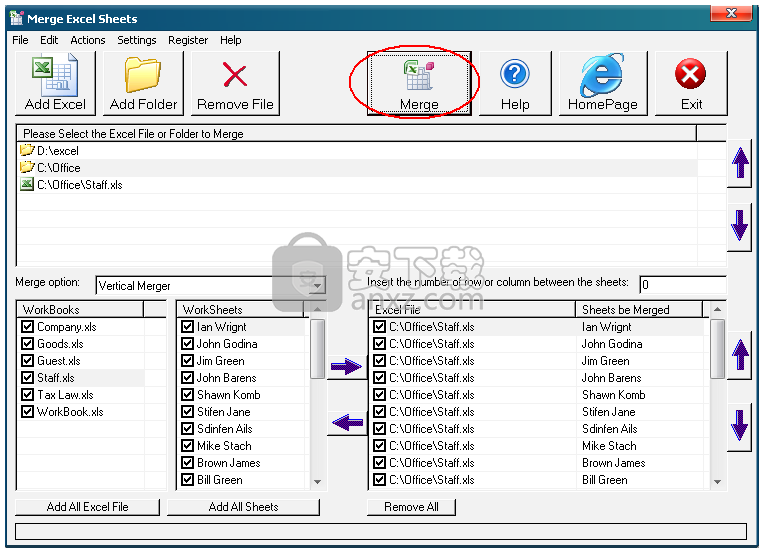Uncheck the Tax Law.xls workbook
Screen dimensions: 761x548
coord(27,395)
